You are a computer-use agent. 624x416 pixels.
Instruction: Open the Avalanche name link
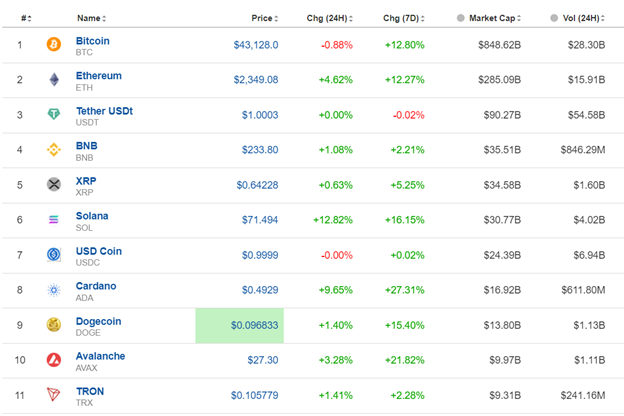click(100, 356)
